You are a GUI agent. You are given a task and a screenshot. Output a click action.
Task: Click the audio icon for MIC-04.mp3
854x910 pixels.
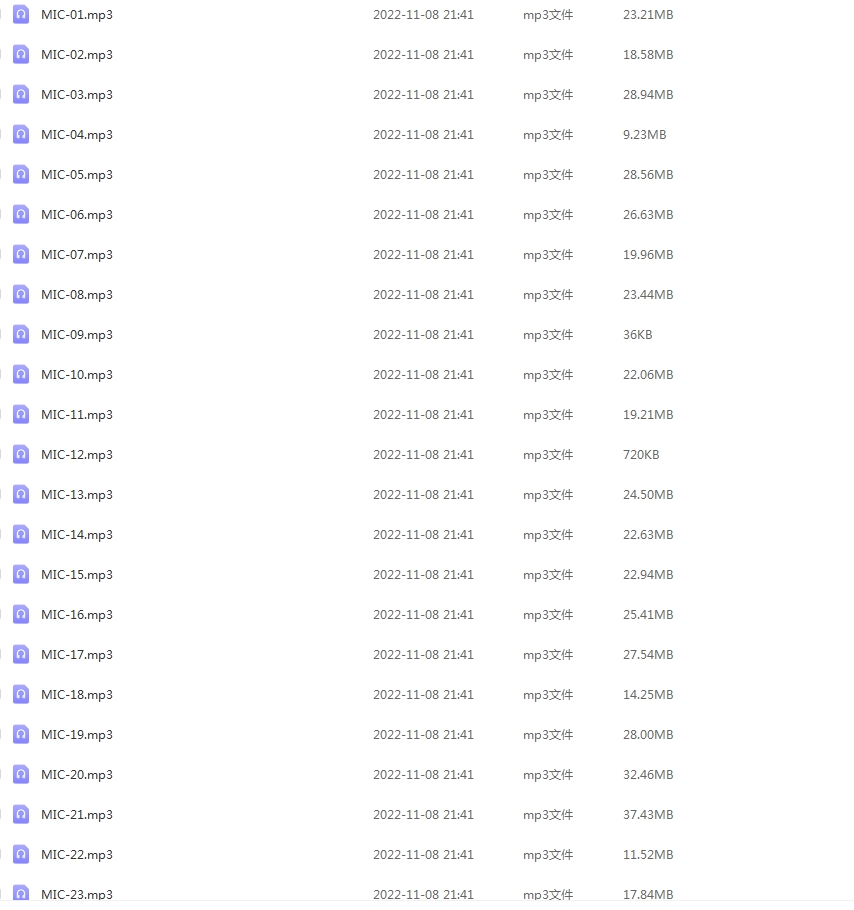pyautogui.click(x=21, y=135)
